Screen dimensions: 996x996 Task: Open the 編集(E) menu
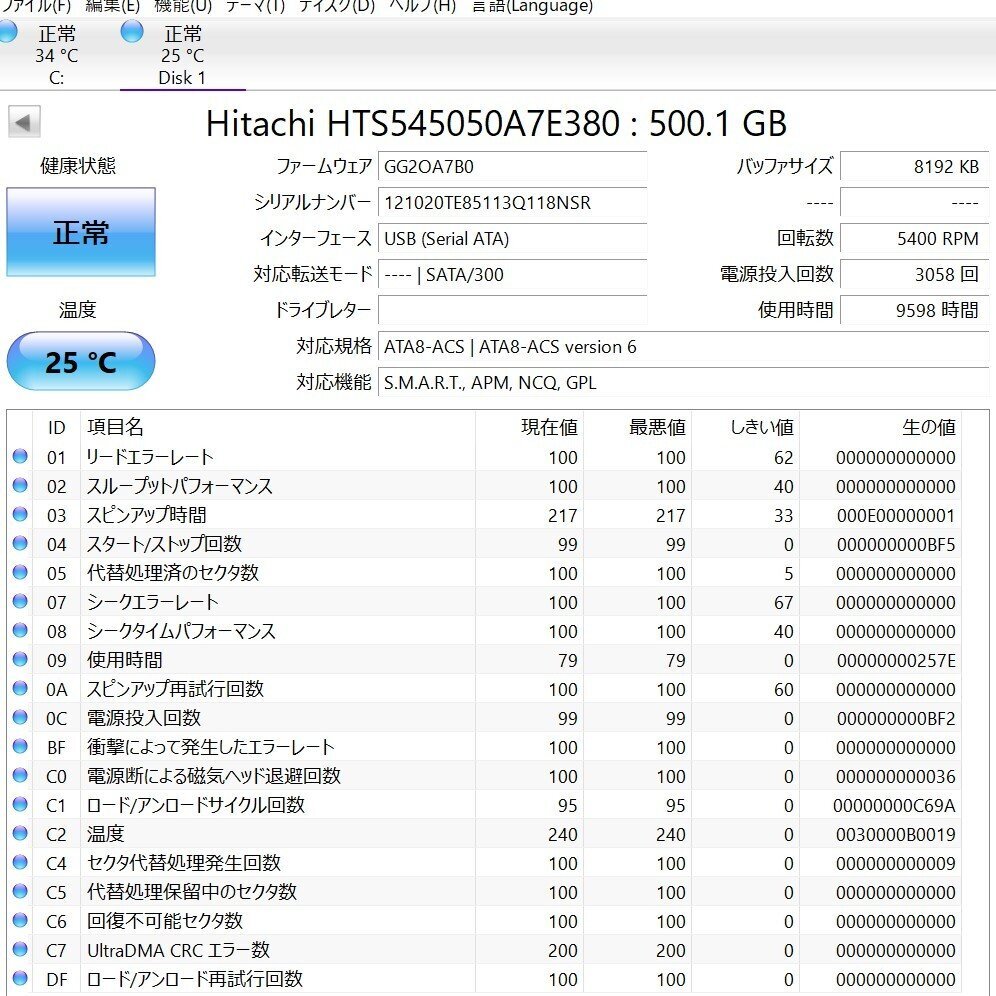point(112,6)
